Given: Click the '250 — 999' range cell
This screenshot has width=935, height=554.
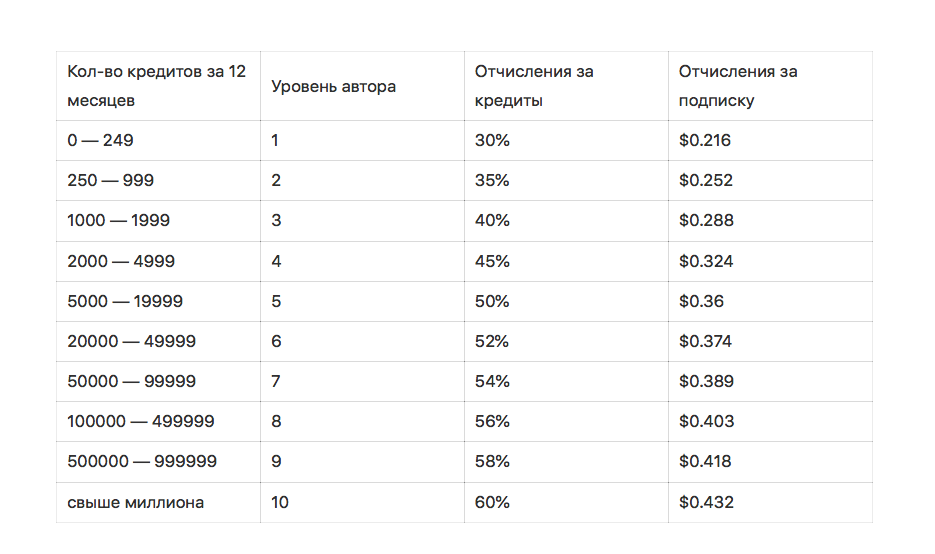Looking at the screenshot, I should 158,181.
